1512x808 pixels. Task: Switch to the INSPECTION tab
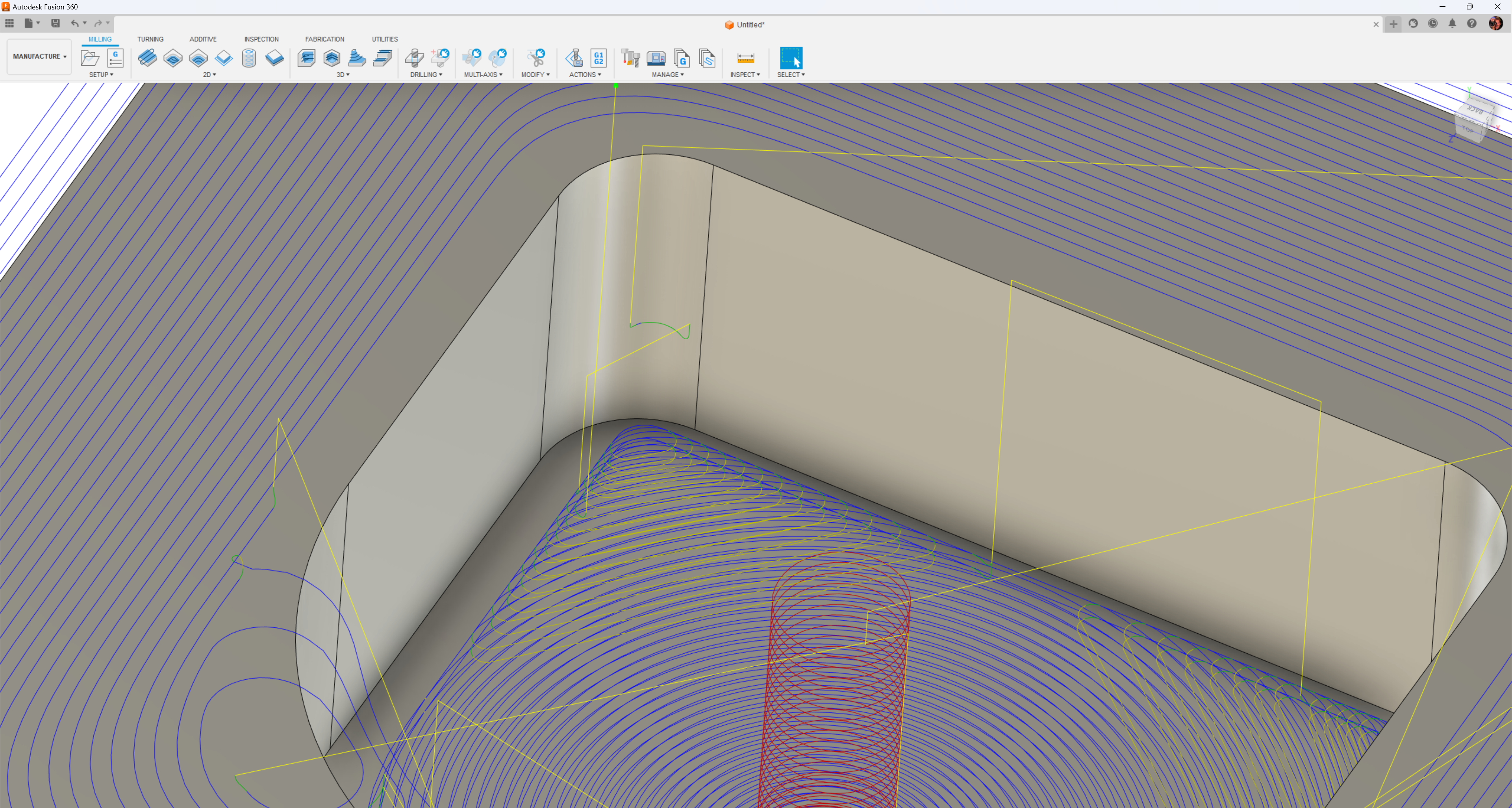(x=261, y=39)
